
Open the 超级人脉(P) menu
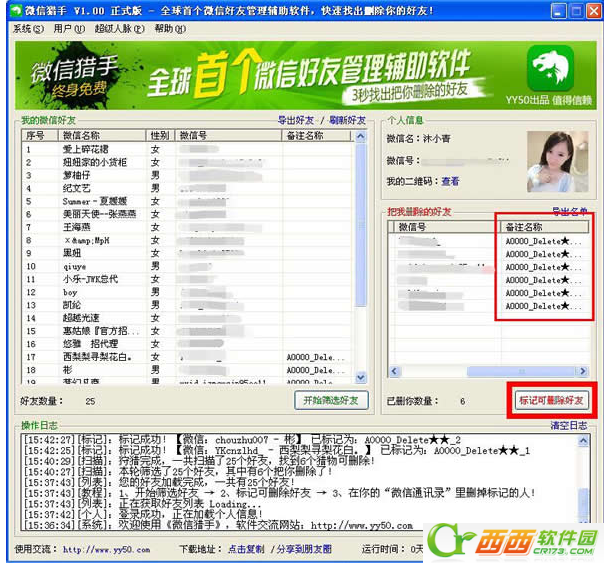(119, 29)
